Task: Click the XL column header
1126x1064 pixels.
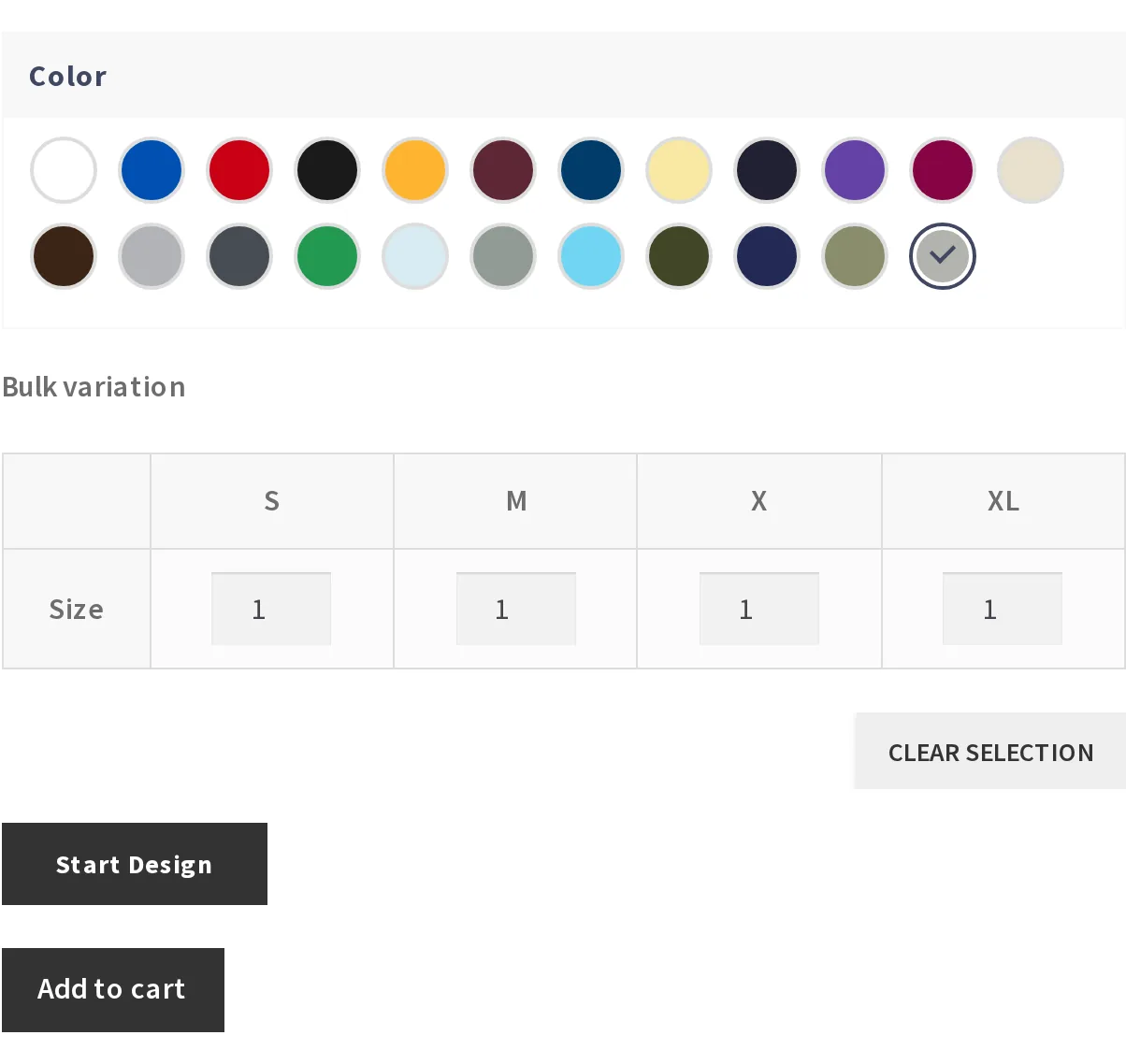Action: pos(1003,501)
